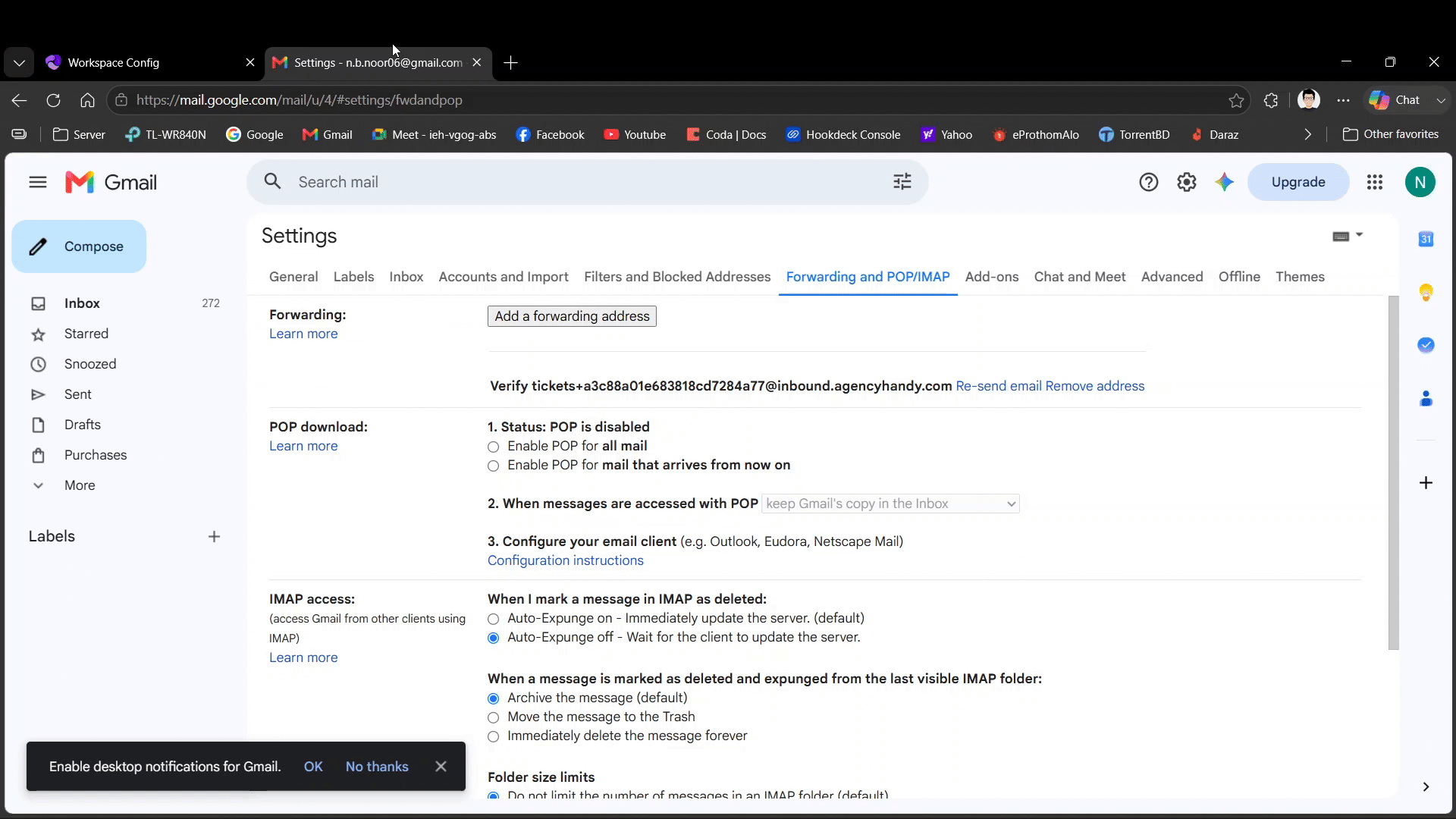Switch to the Themes tab

coord(1300,277)
